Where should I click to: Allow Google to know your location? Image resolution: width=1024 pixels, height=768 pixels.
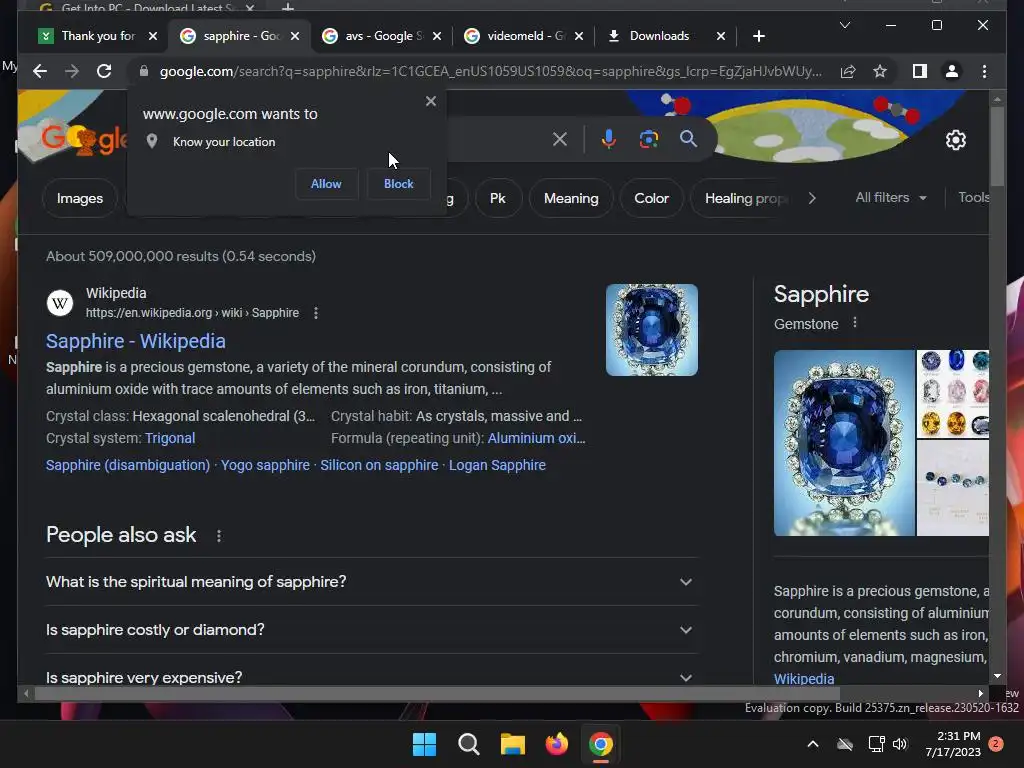click(326, 184)
